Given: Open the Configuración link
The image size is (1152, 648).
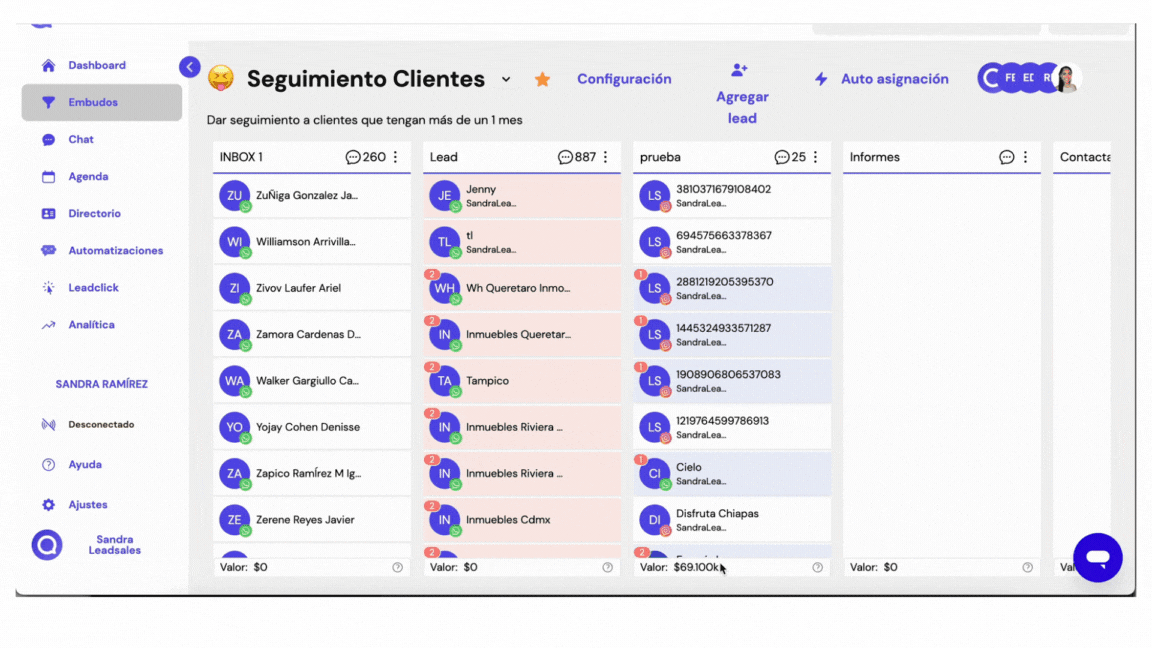Looking at the screenshot, I should 624,79.
